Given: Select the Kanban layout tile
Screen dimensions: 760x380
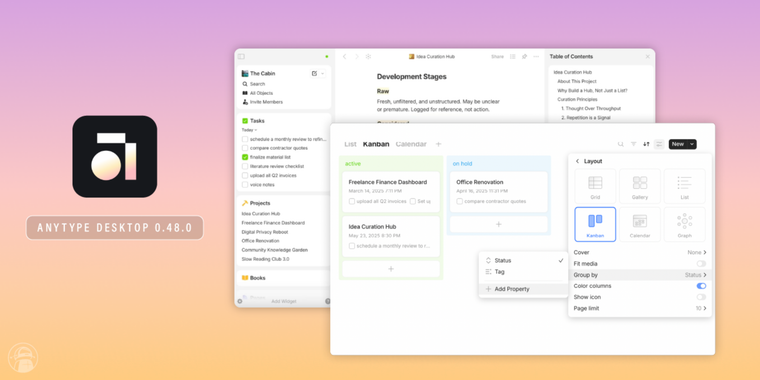Looking at the screenshot, I should click(595, 224).
